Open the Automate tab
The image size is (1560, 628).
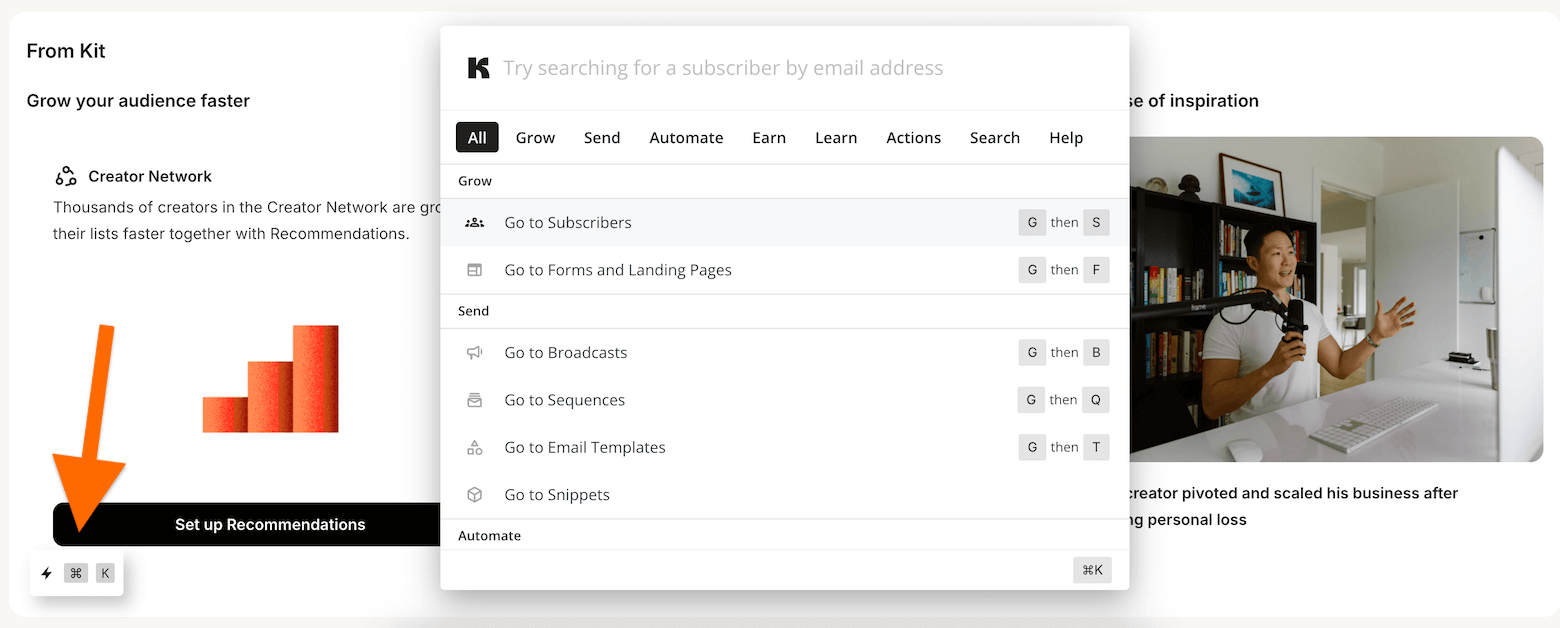coord(686,138)
